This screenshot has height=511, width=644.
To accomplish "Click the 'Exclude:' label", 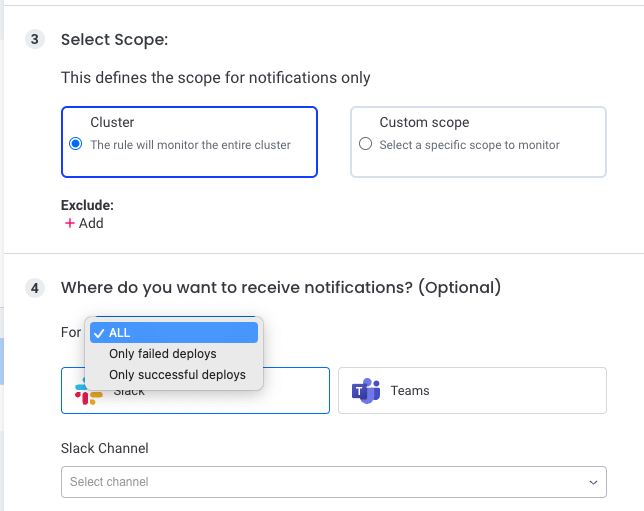I will (87, 205).
